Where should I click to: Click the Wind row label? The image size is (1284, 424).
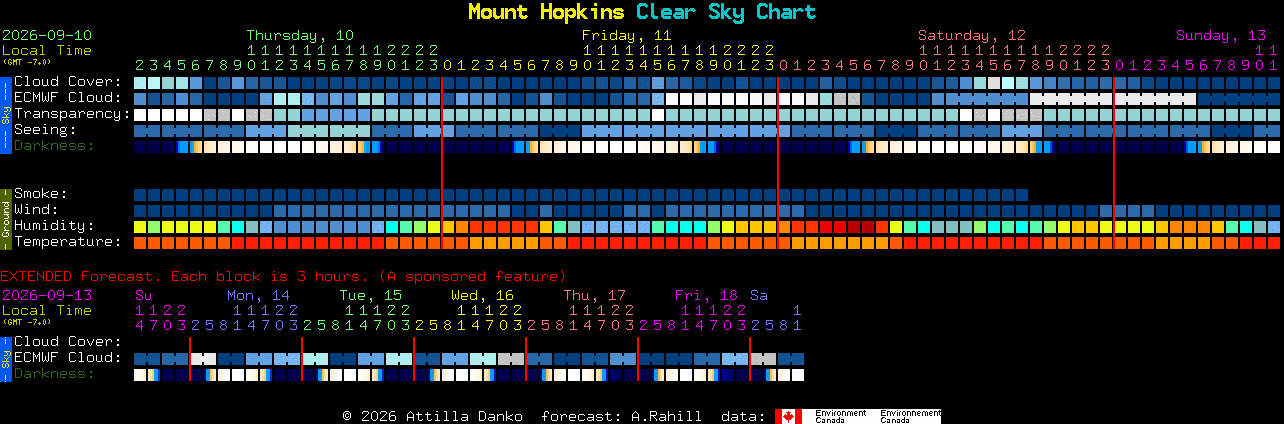[36, 210]
